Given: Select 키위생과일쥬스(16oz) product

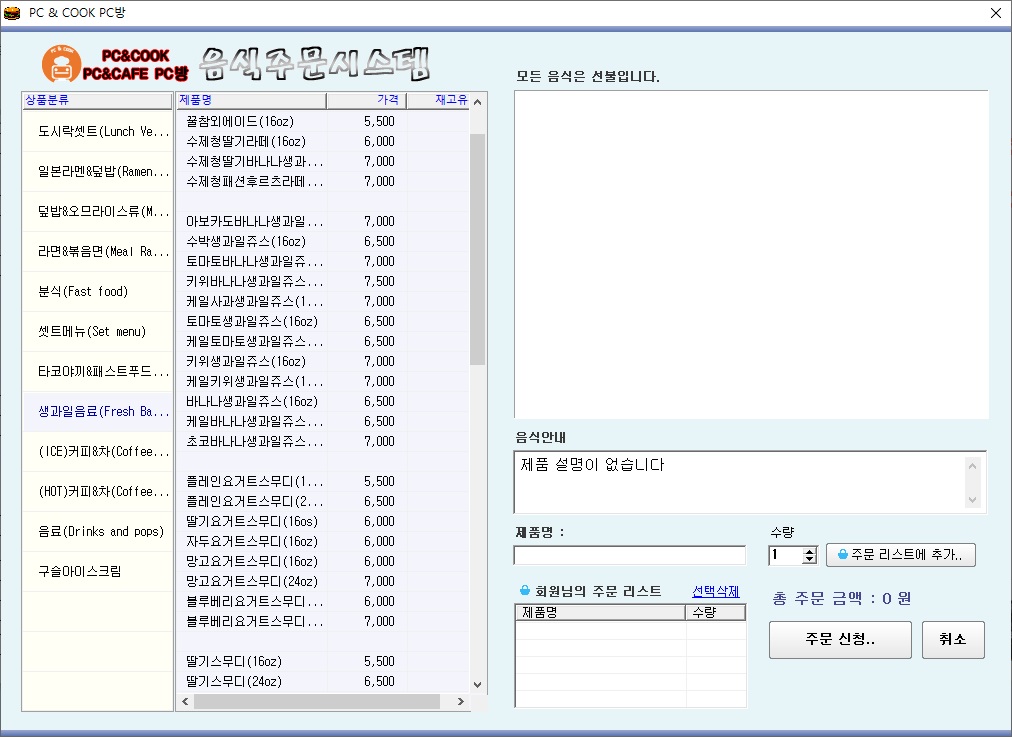Looking at the screenshot, I should coord(323,361).
